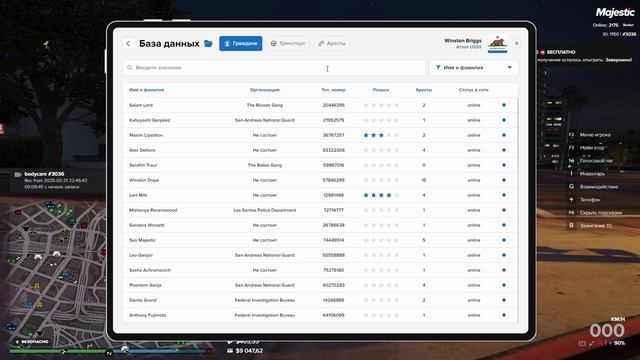Click the dot icon in Serafim Traur row

[504, 165]
